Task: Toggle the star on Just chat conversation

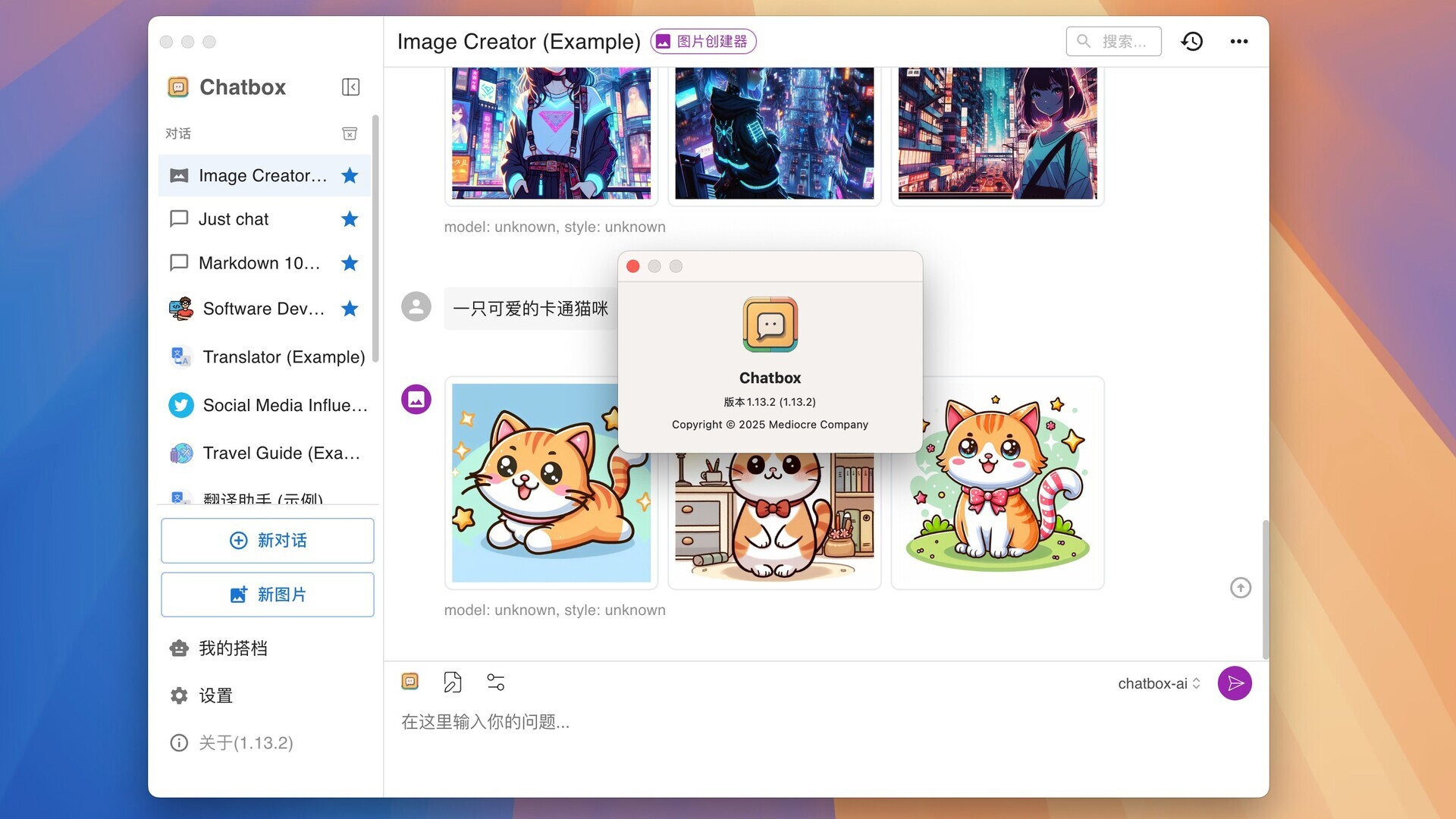Action: [x=350, y=219]
